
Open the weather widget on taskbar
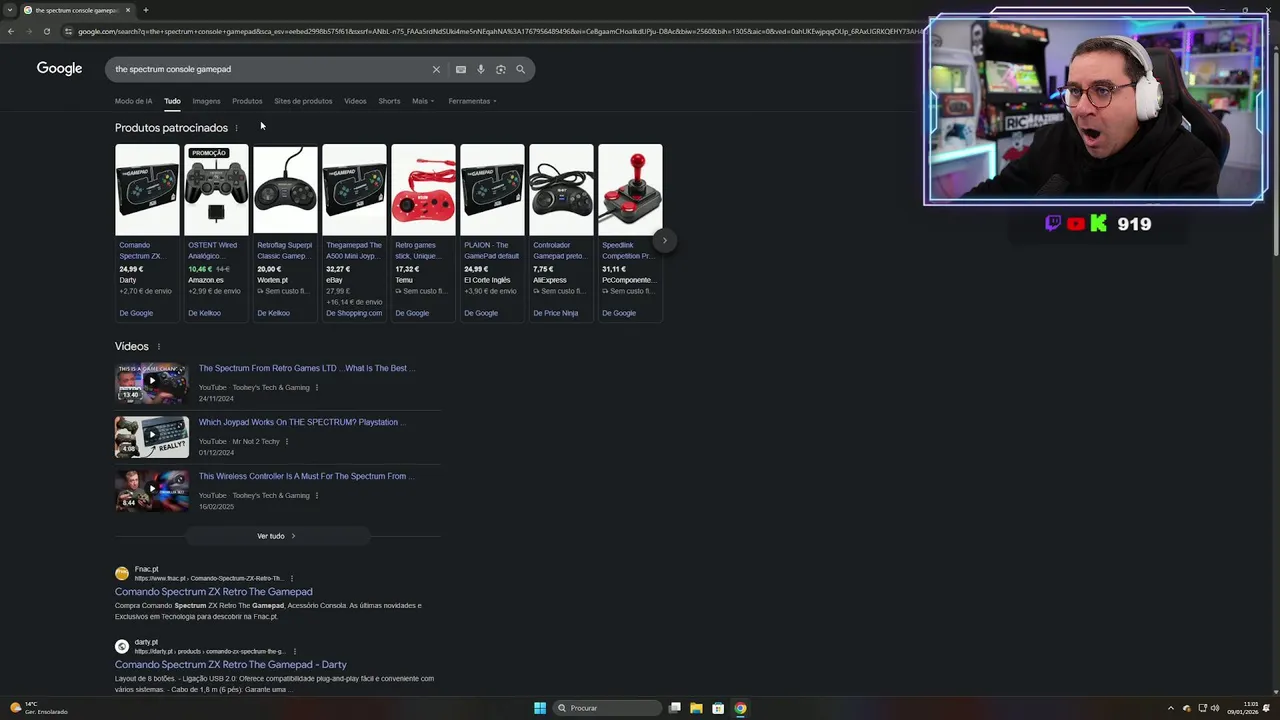40,708
